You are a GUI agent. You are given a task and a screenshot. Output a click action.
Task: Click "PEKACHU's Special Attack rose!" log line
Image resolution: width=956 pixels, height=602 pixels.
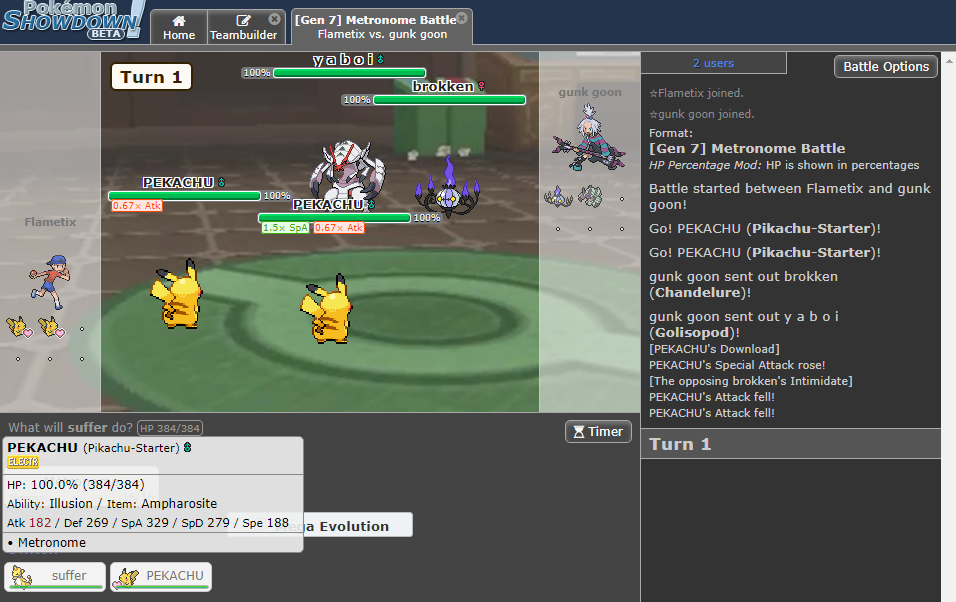(737, 365)
